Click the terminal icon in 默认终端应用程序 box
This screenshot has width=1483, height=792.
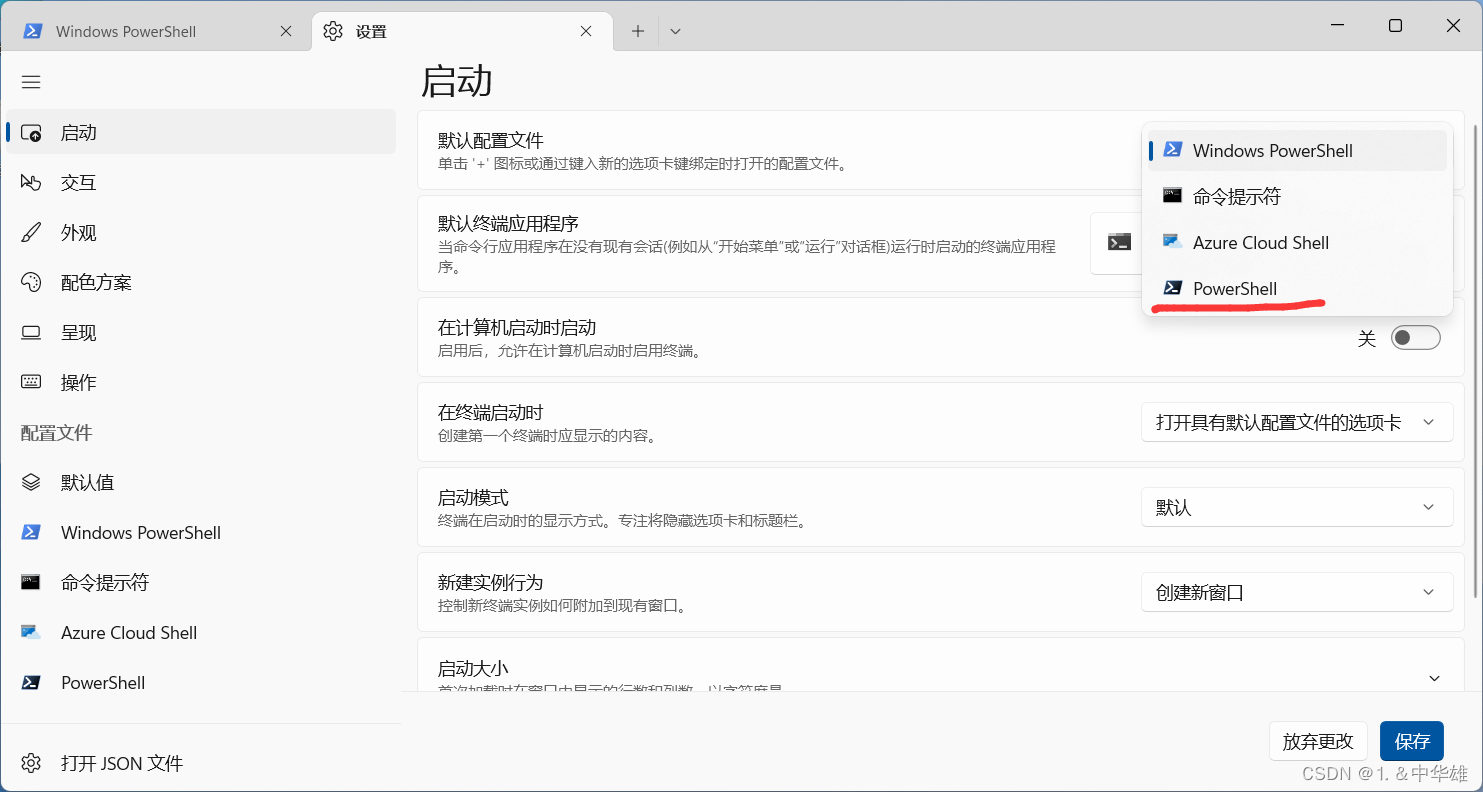pos(1119,242)
